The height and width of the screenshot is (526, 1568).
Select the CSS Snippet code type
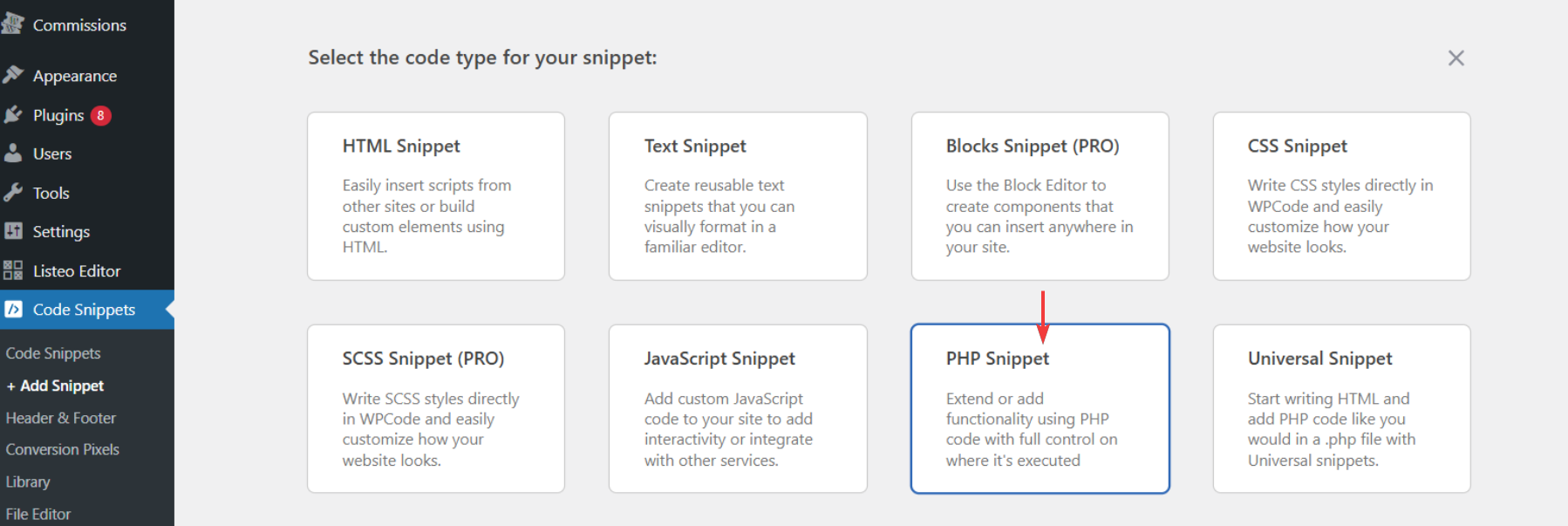[1341, 196]
